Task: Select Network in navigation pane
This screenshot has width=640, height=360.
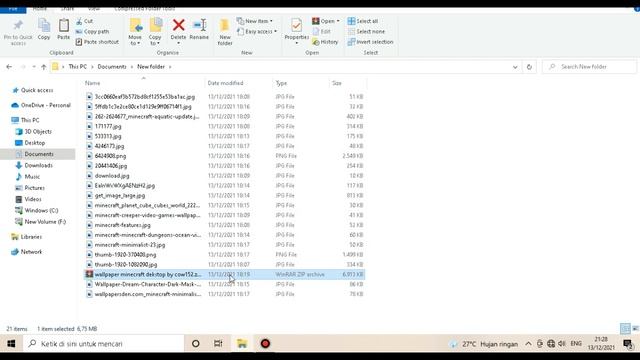Action: click(27, 252)
